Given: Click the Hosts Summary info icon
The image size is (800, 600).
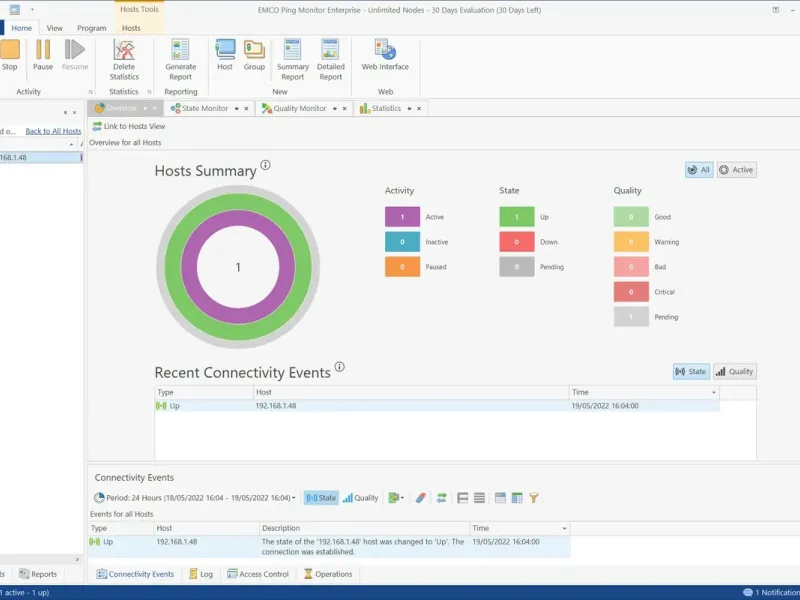Looking at the screenshot, I should click(265, 165).
